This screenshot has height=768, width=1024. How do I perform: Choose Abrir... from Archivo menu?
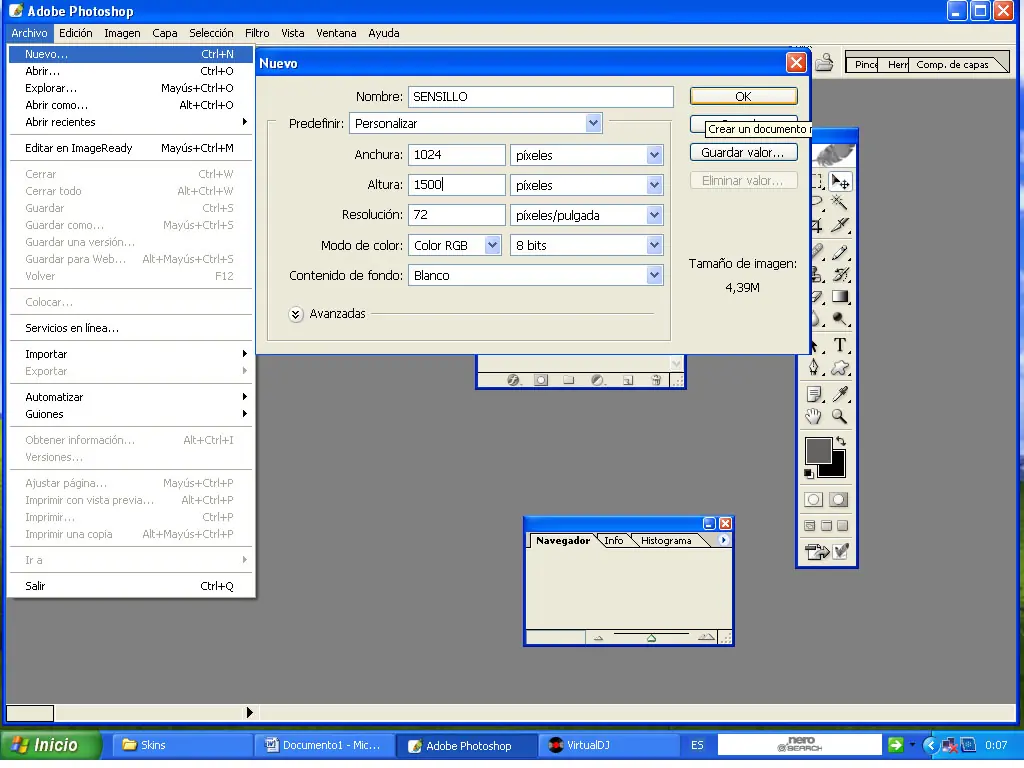coord(129,71)
